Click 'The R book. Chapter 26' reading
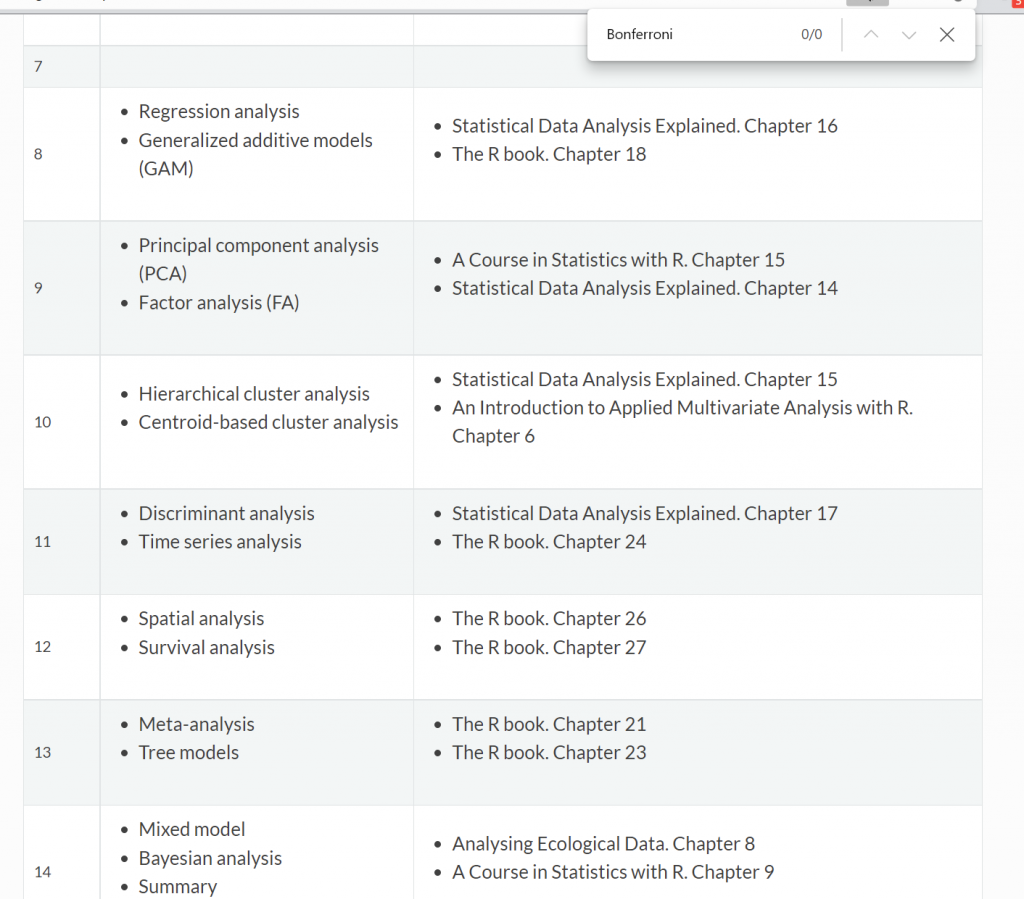Viewport: 1024px width, 899px height. (x=549, y=619)
